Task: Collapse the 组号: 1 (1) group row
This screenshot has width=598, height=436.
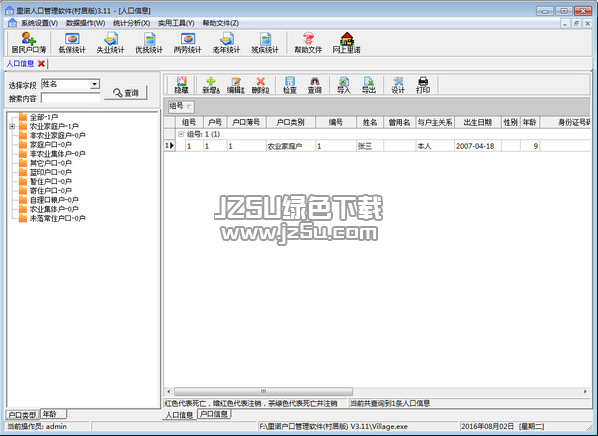Action: (x=181, y=134)
